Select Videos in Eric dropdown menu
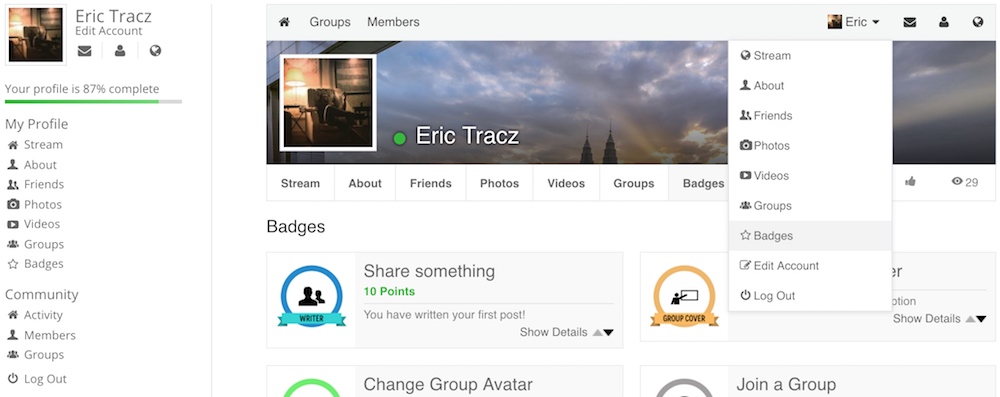Screen dimensions: 1000x397 [810, 176]
